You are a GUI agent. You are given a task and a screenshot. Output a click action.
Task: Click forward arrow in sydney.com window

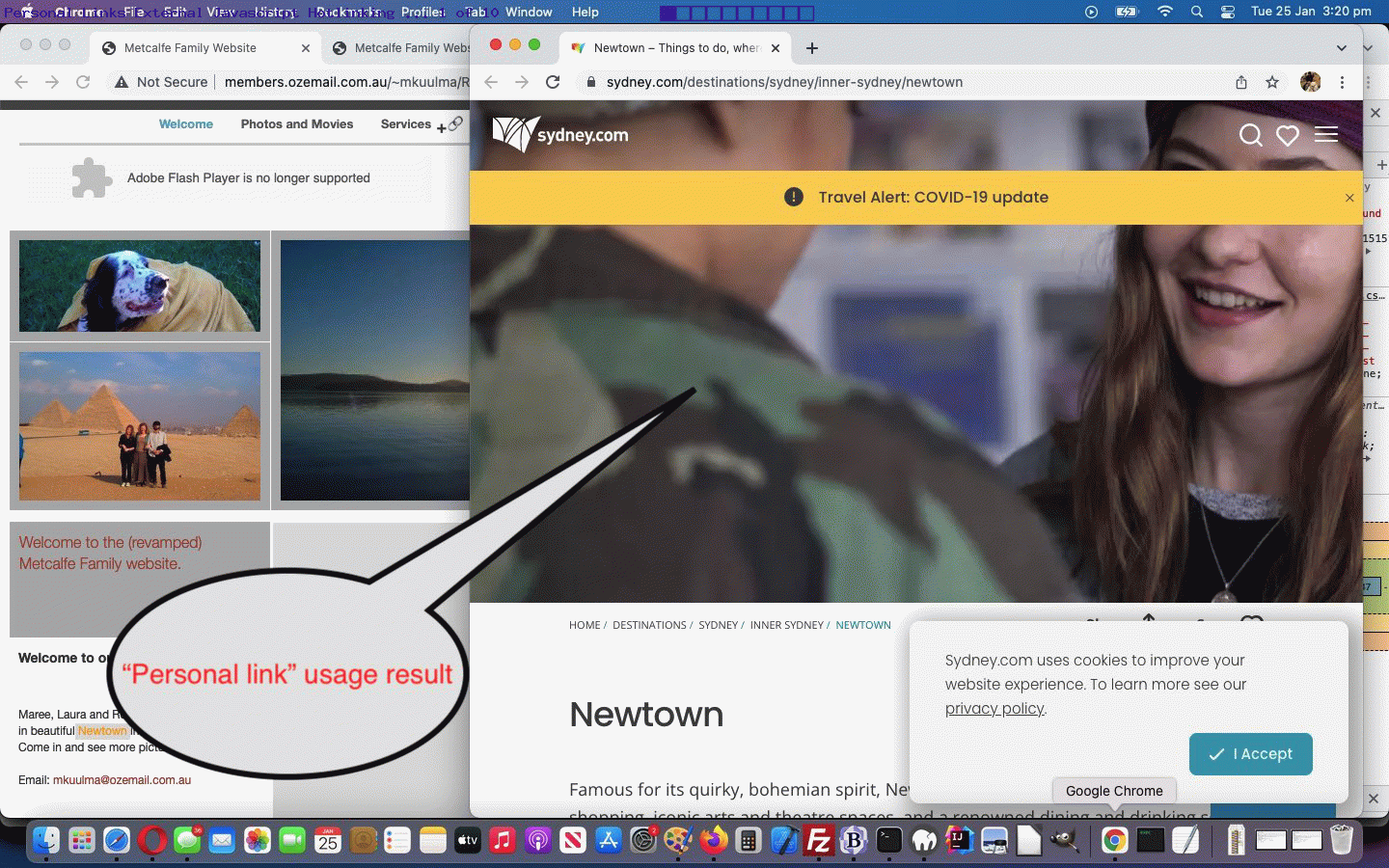pos(522,82)
